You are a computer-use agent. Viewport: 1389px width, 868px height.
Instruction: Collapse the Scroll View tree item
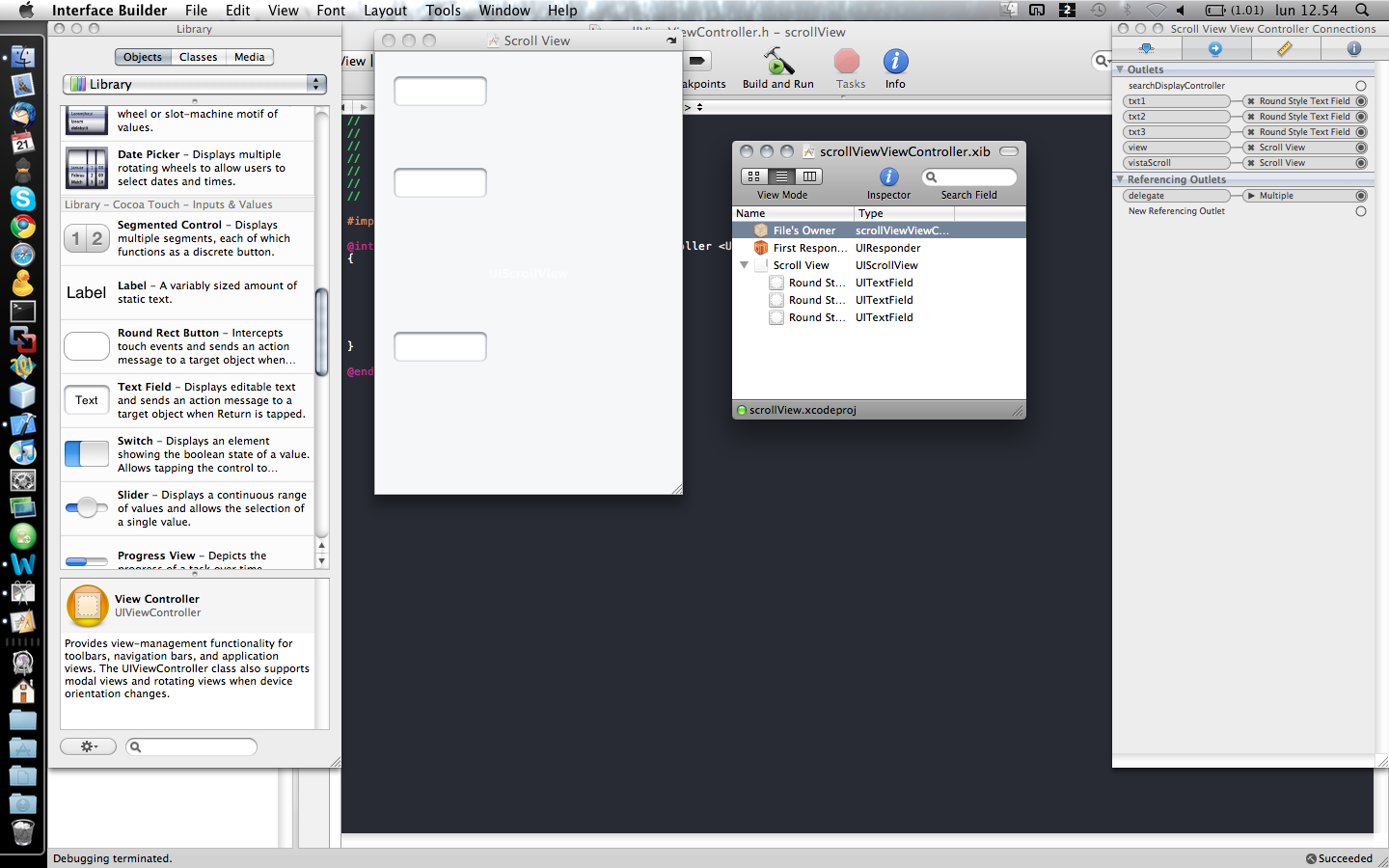(x=744, y=265)
